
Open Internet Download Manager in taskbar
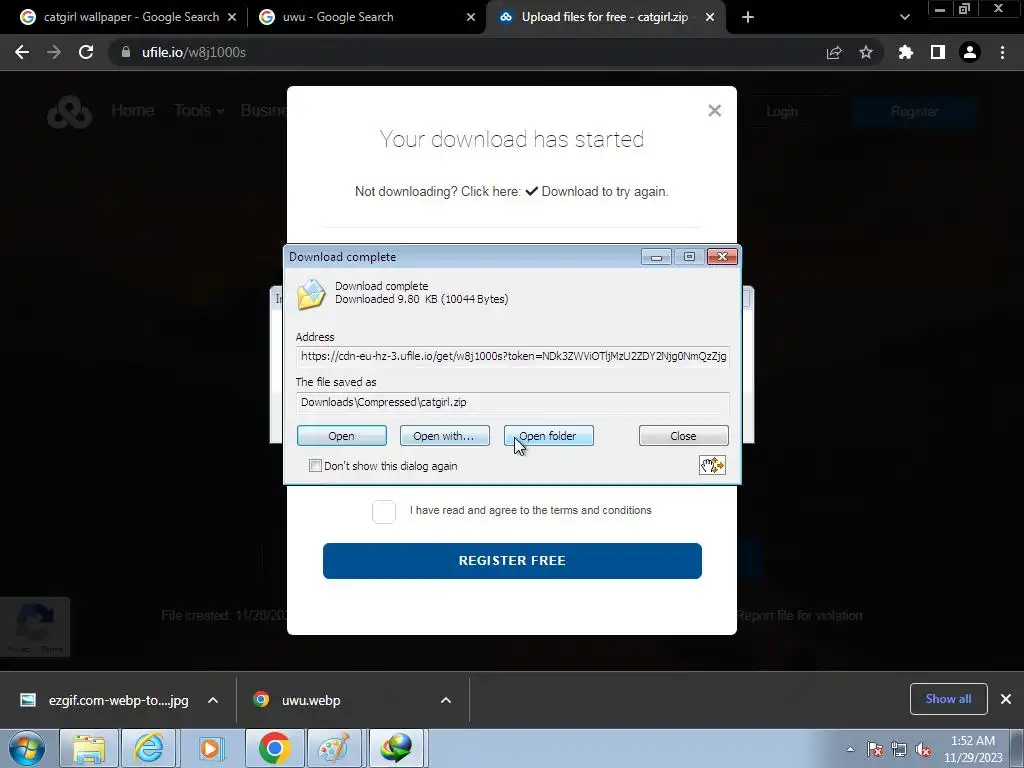point(398,748)
